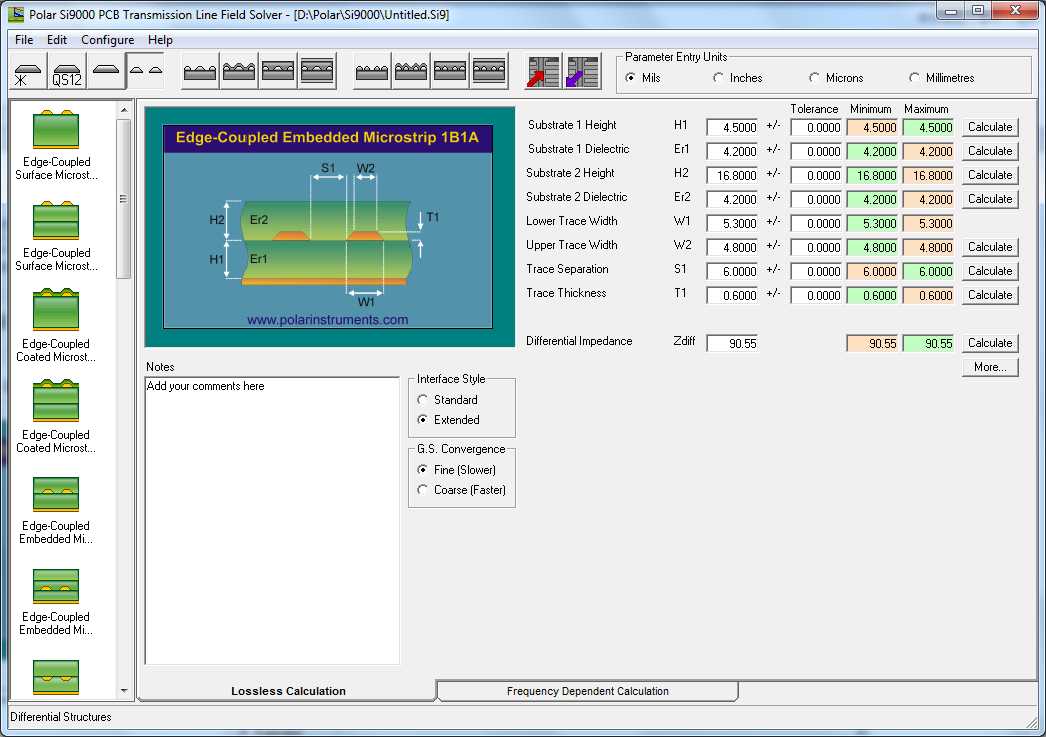Screen dimensions: 1046x737
Task: Calculate Substrate 1 Dielectric Er1
Action: click(x=990, y=151)
